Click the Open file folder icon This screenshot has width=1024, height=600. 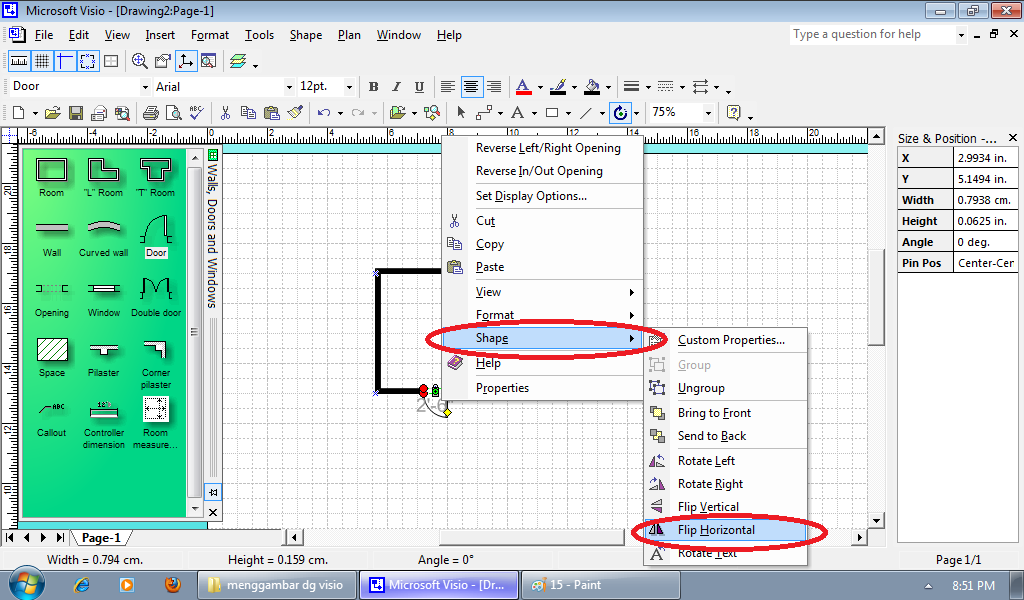click(x=53, y=113)
